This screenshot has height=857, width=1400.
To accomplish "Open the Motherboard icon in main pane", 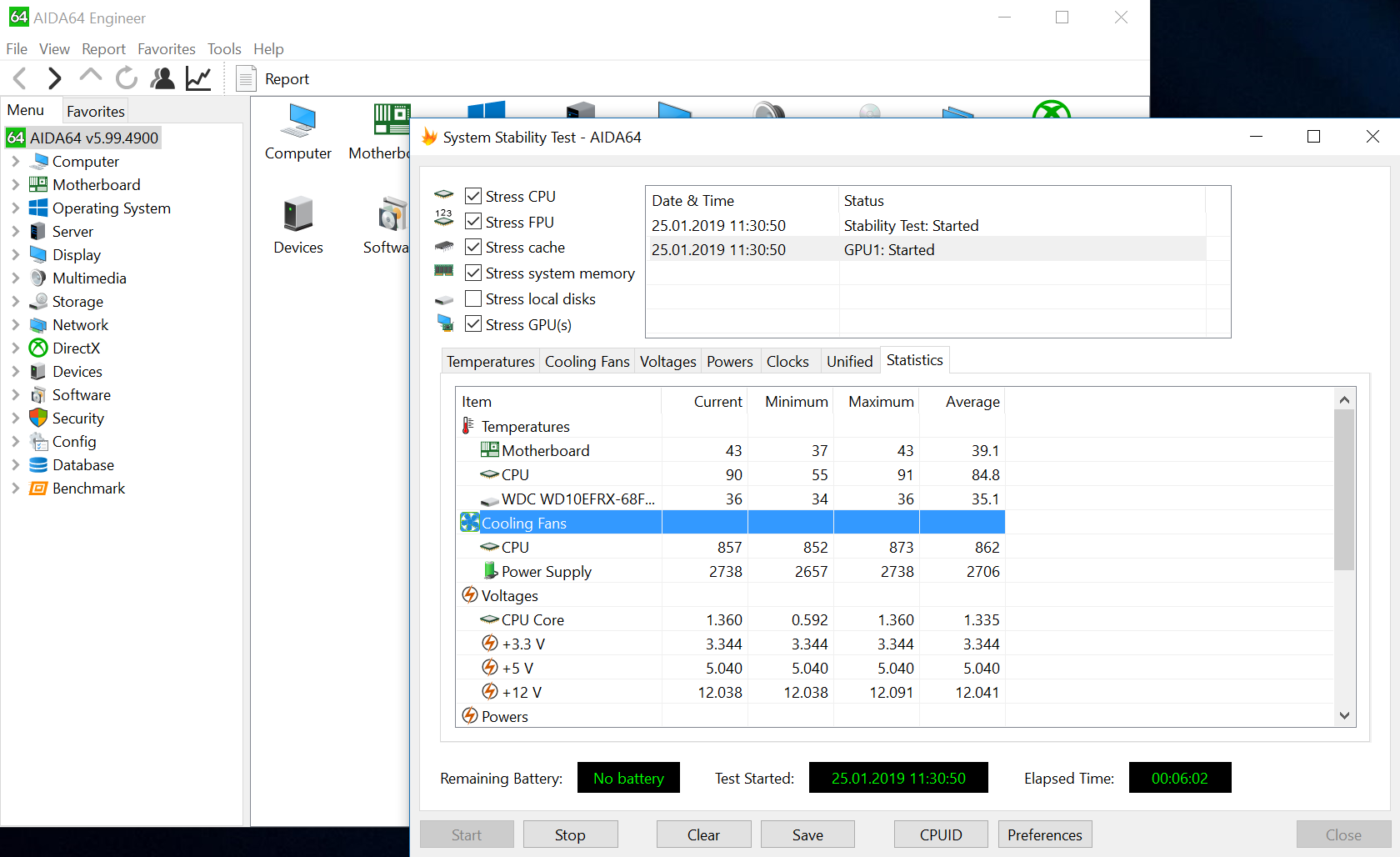I will 392,120.
